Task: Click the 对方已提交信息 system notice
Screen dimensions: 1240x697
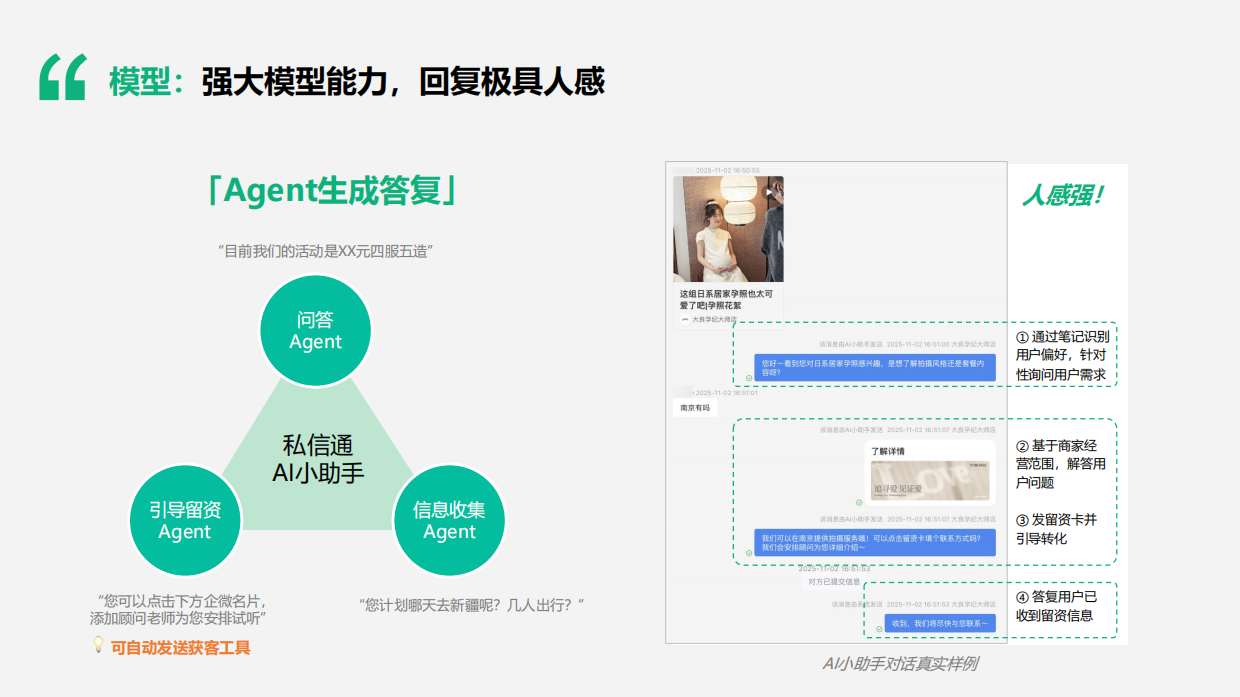Action: pos(834,581)
